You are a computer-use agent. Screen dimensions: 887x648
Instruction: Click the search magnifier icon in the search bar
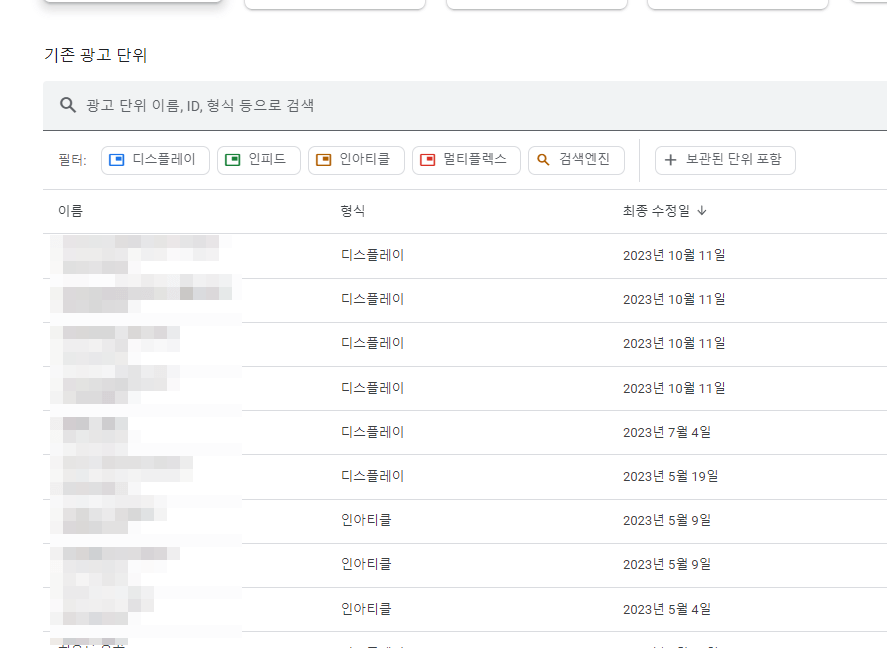[67, 103]
